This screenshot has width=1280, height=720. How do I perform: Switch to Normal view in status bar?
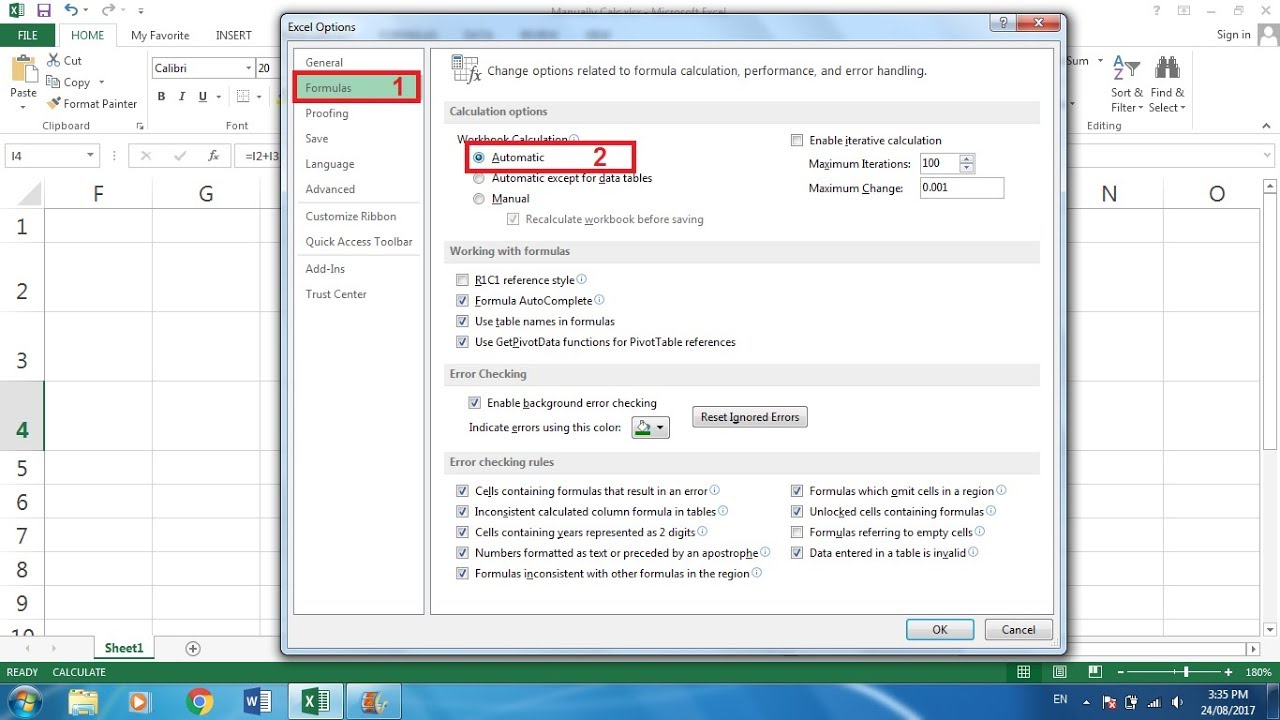(1024, 672)
